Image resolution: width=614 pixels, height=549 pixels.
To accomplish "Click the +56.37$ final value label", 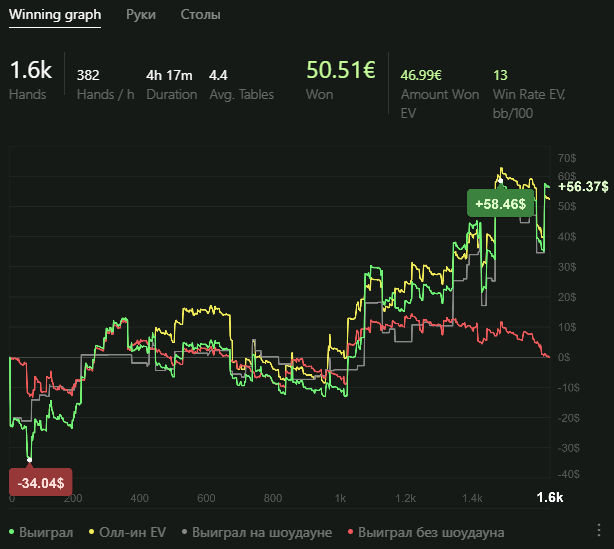I will [583, 186].
